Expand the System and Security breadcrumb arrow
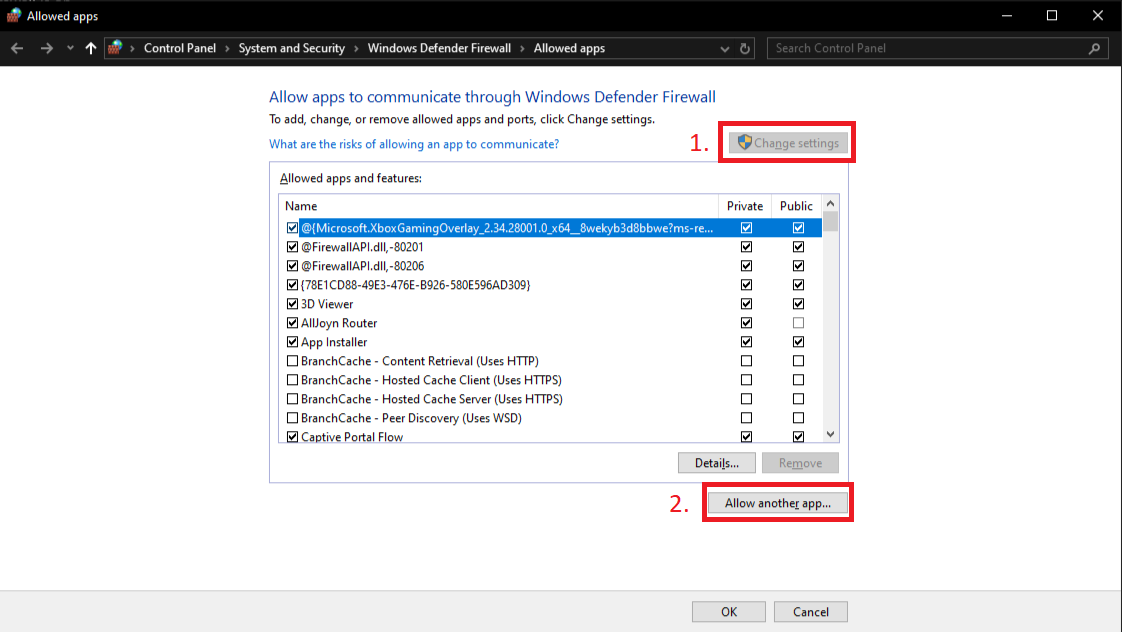The width and height of the screenshot is (1122, 632). (354, 48)
